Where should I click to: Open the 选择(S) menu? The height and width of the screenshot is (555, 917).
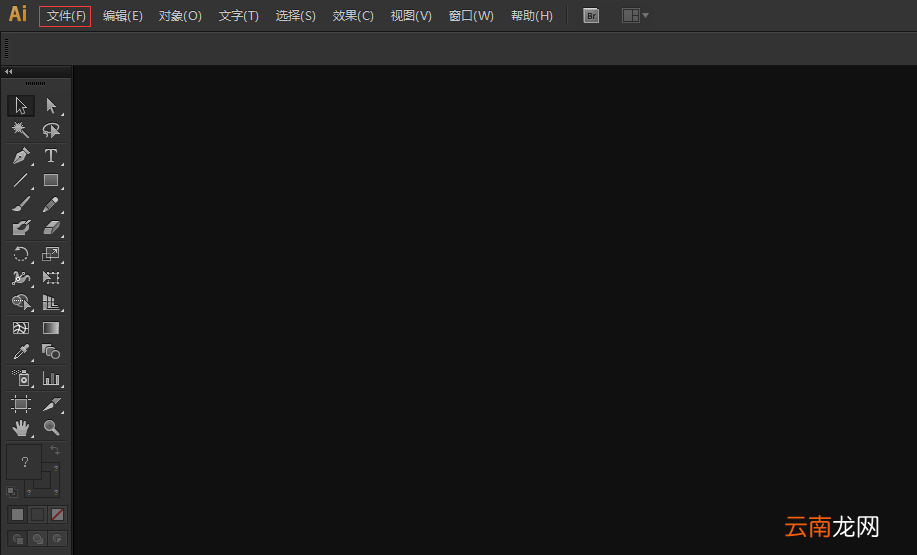point(295,16)
